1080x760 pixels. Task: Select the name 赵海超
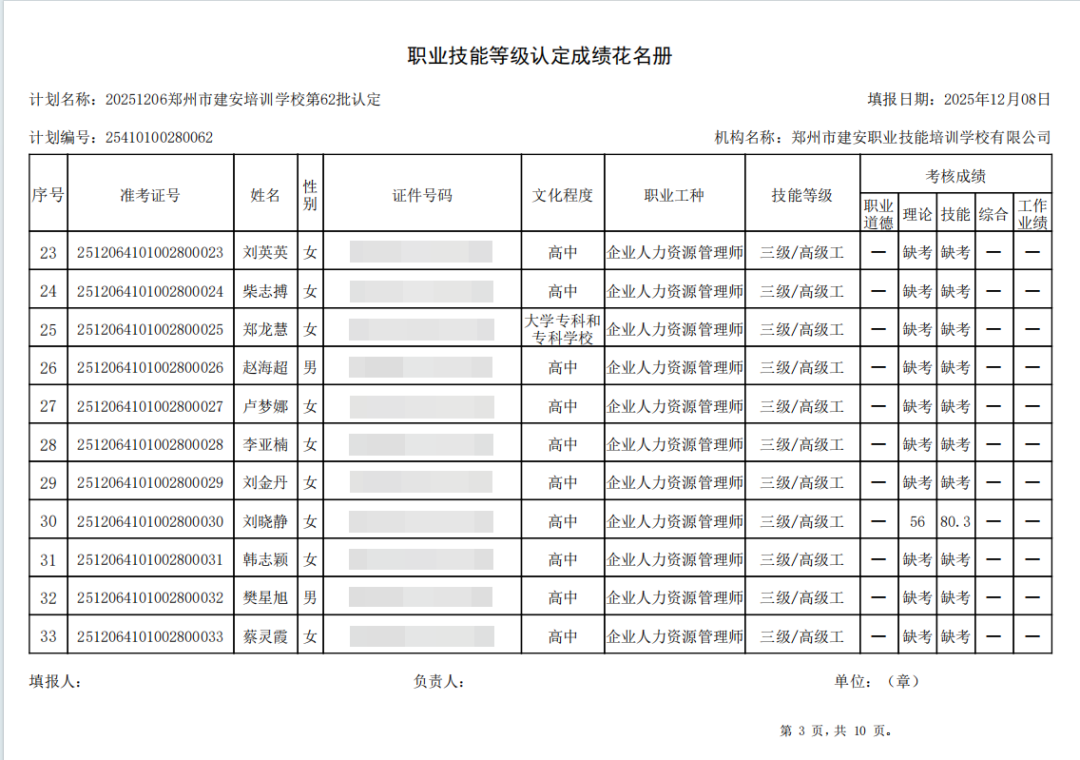pyautogui.click(x=265, y=368)
